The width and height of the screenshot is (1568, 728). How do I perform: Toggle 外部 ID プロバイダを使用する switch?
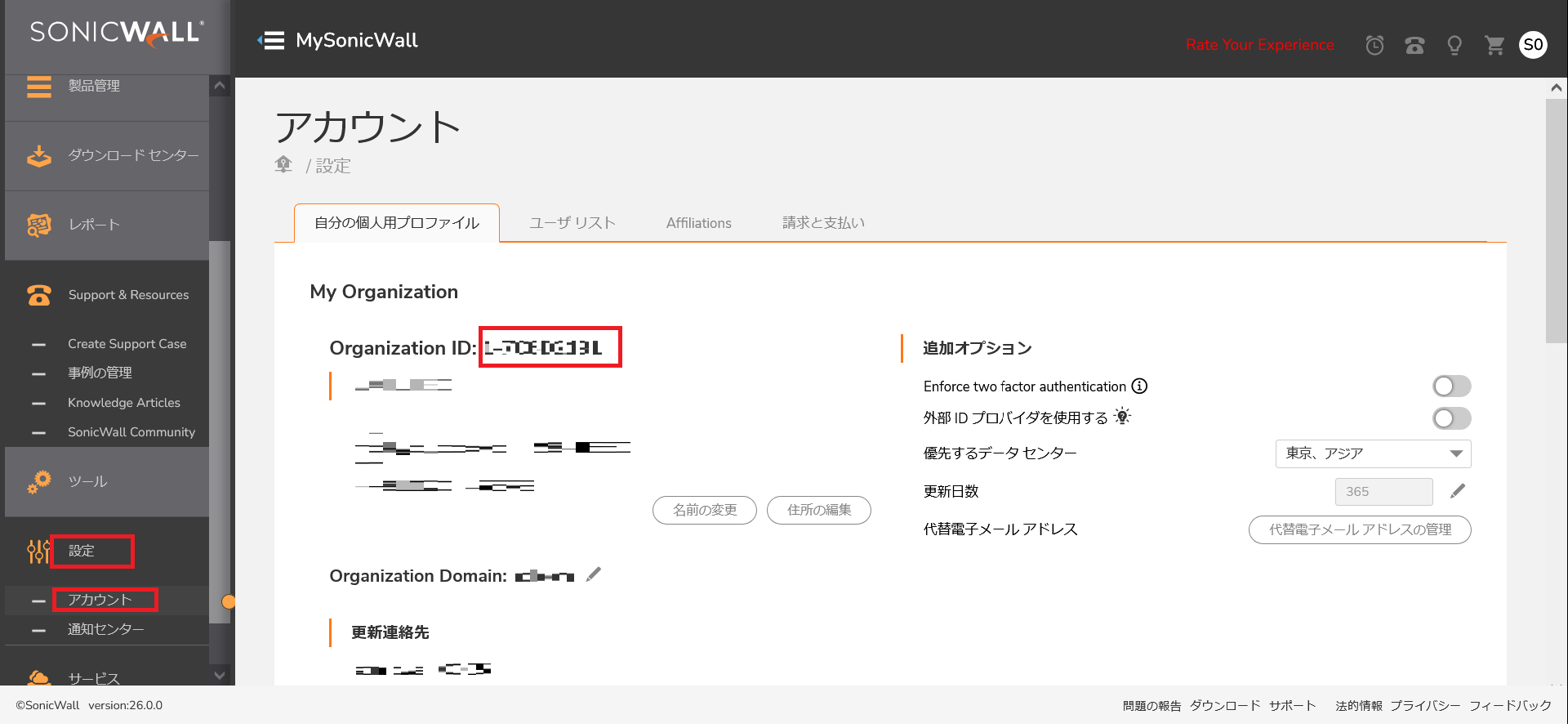click(1452, 418)
